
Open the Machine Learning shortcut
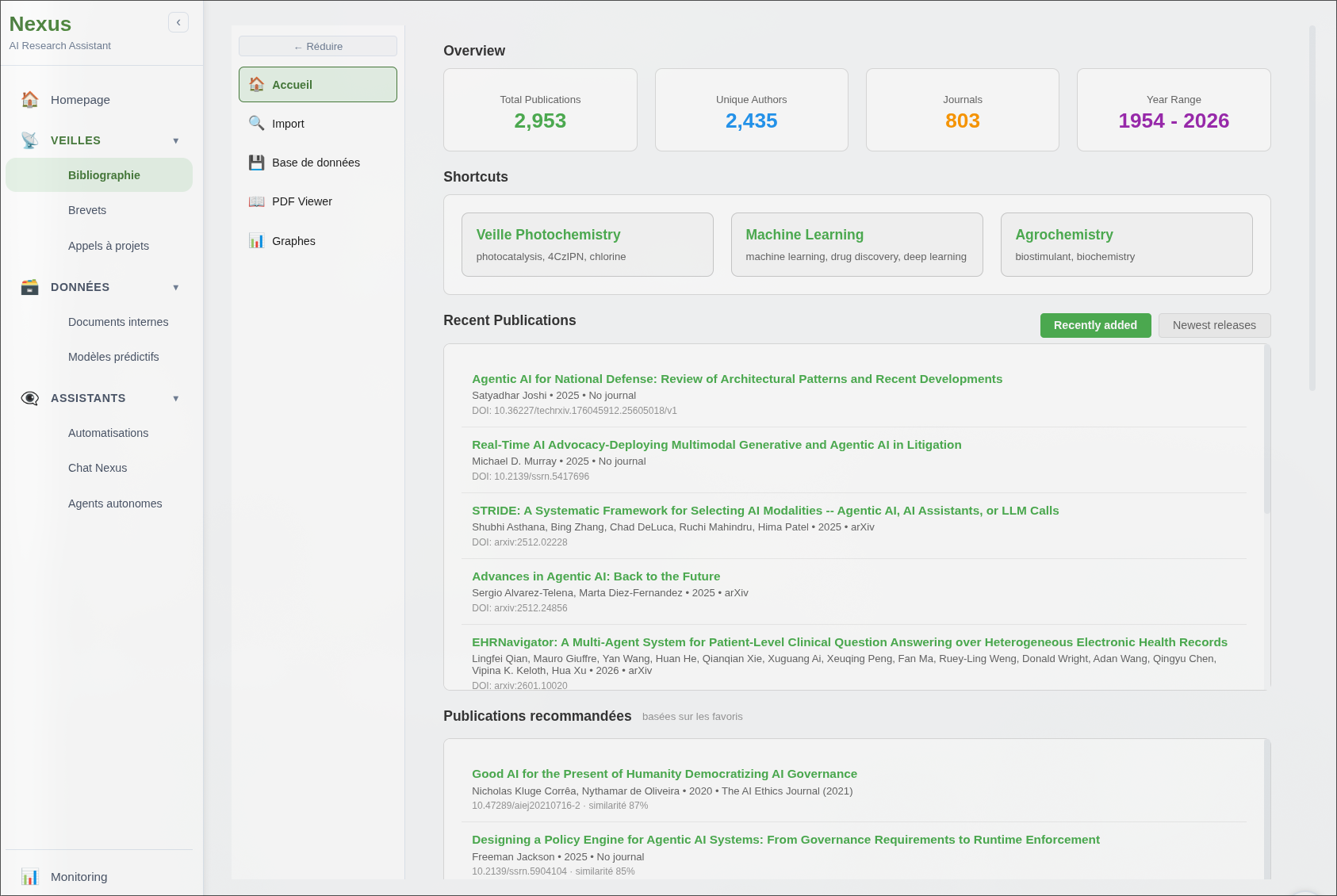tap(856, 244)
